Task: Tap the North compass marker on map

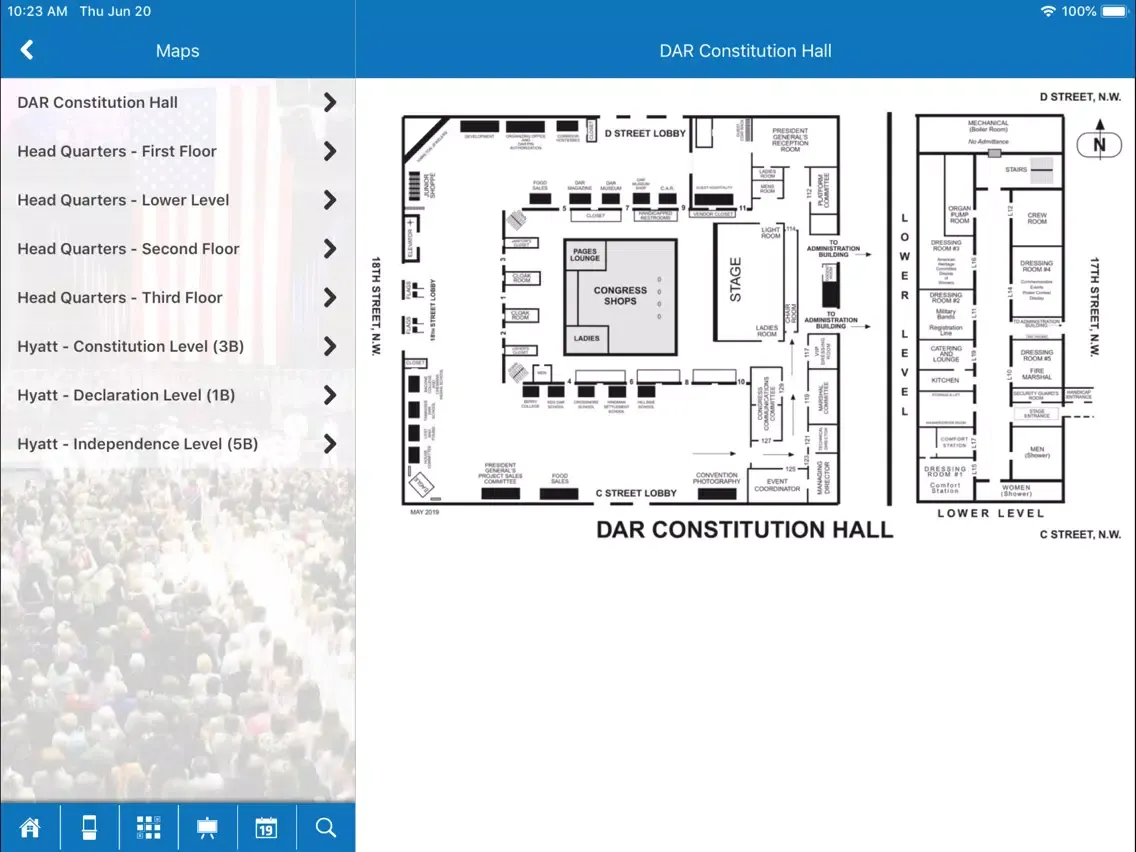Action: tap(1099, 144)
